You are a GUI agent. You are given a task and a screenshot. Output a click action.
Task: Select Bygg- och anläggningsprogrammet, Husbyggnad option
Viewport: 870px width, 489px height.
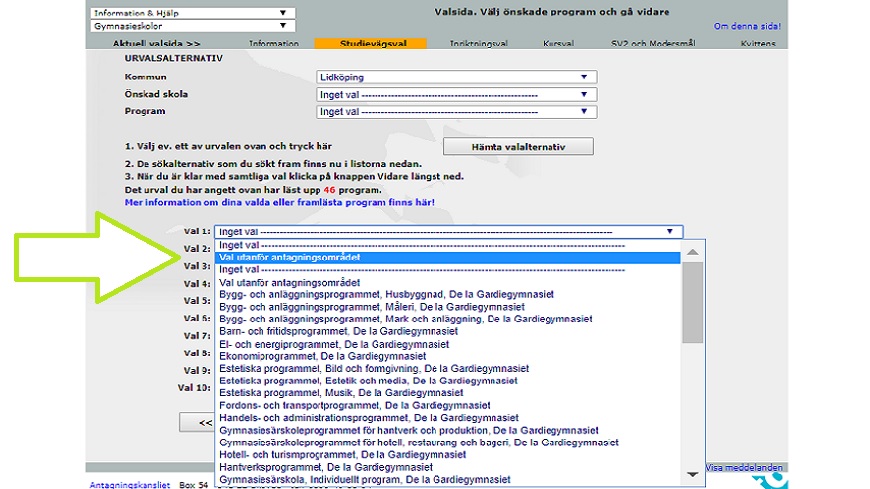click(x=447, y=294)
